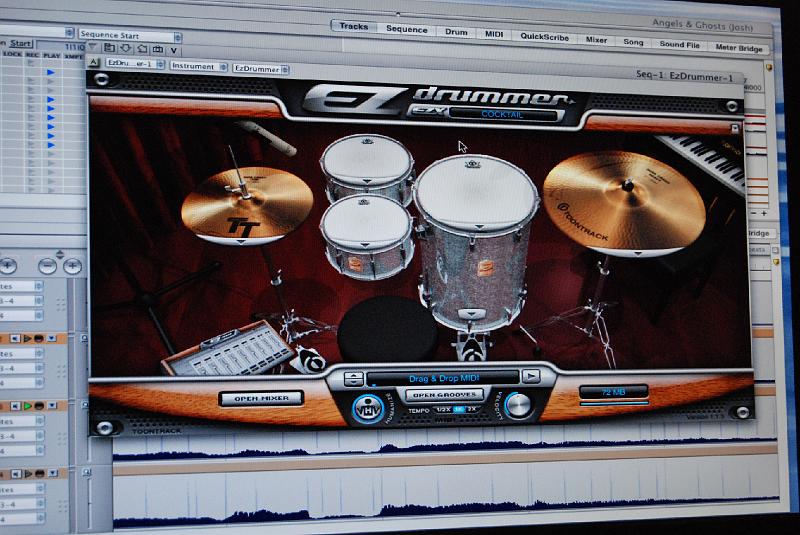Switch to the QuickScribe tab
This screenshot has height=535, width=800.
point(545,36)
